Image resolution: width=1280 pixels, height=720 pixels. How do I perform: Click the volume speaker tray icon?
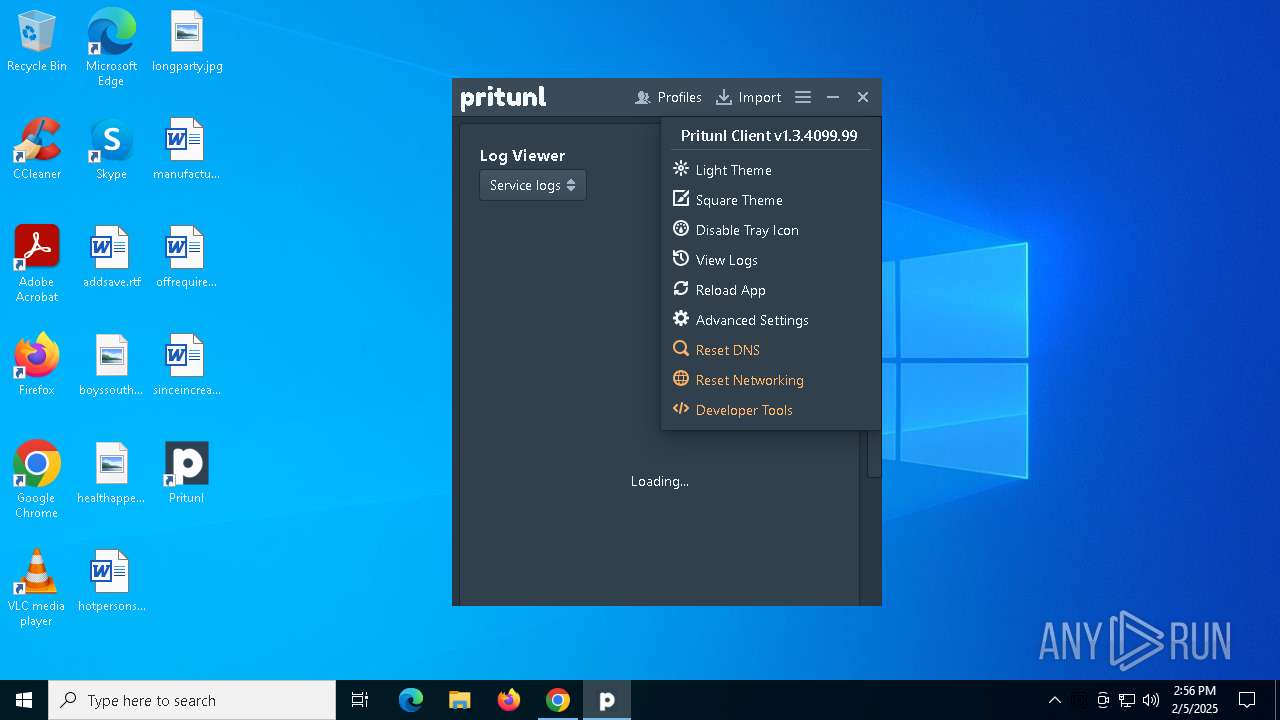1151,700
